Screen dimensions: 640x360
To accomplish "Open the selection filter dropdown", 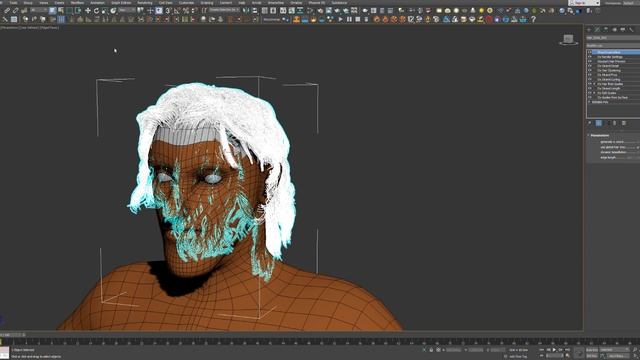I will (39, 10).
